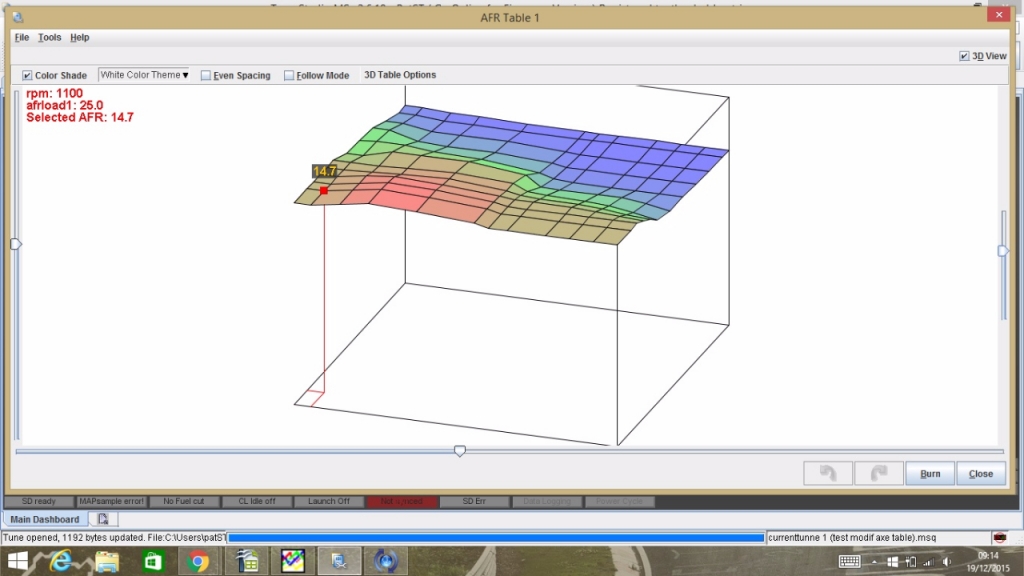1024x576 pixels.
Task: Click the Tune opened status message
Action: click(114, 537)
